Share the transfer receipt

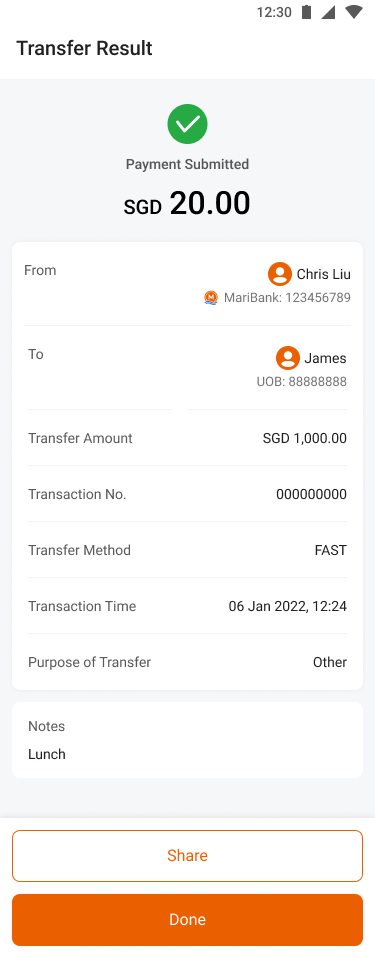coord(188,855)
